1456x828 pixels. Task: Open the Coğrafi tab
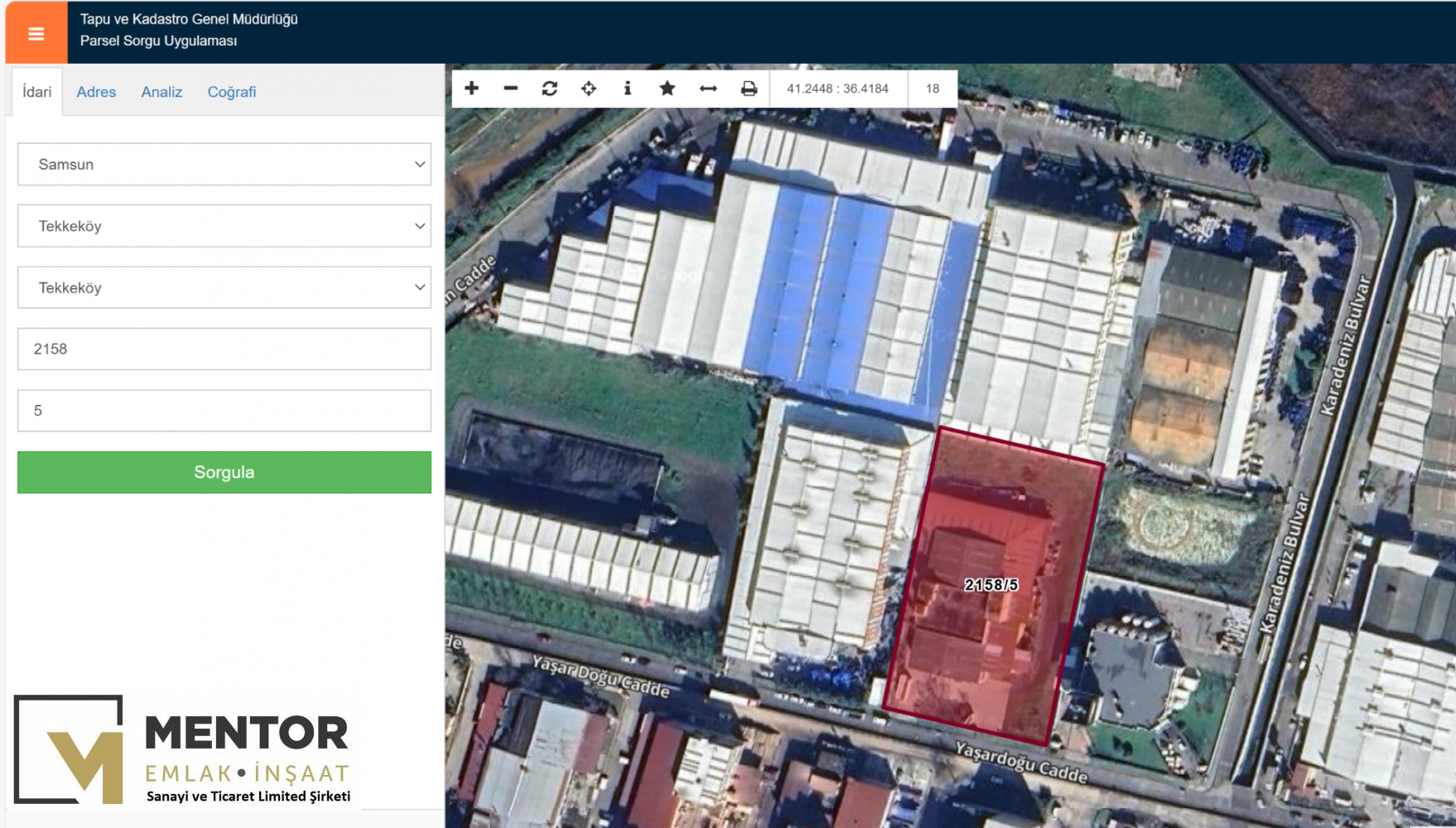click(x=232, y=92)
